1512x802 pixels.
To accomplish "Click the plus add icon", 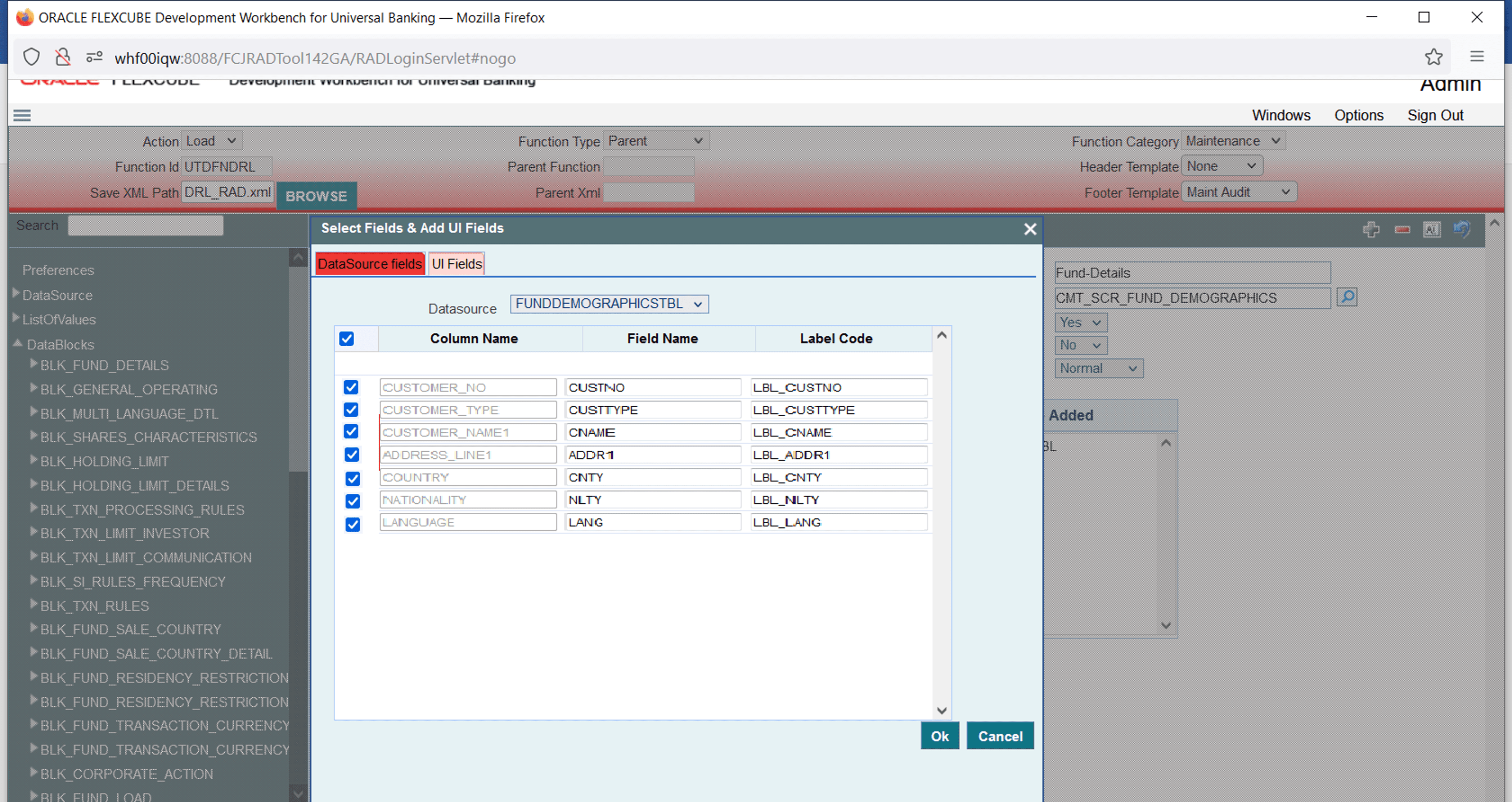I will (1371, 230).
